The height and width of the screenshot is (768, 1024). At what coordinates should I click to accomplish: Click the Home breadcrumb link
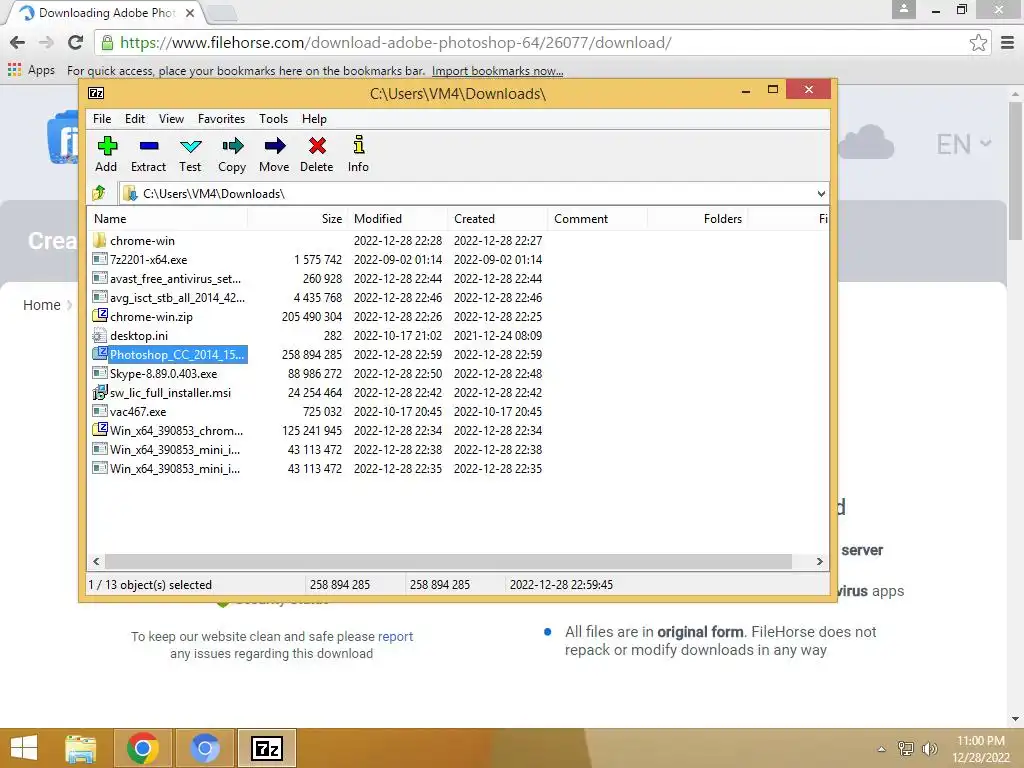point(42,305)
